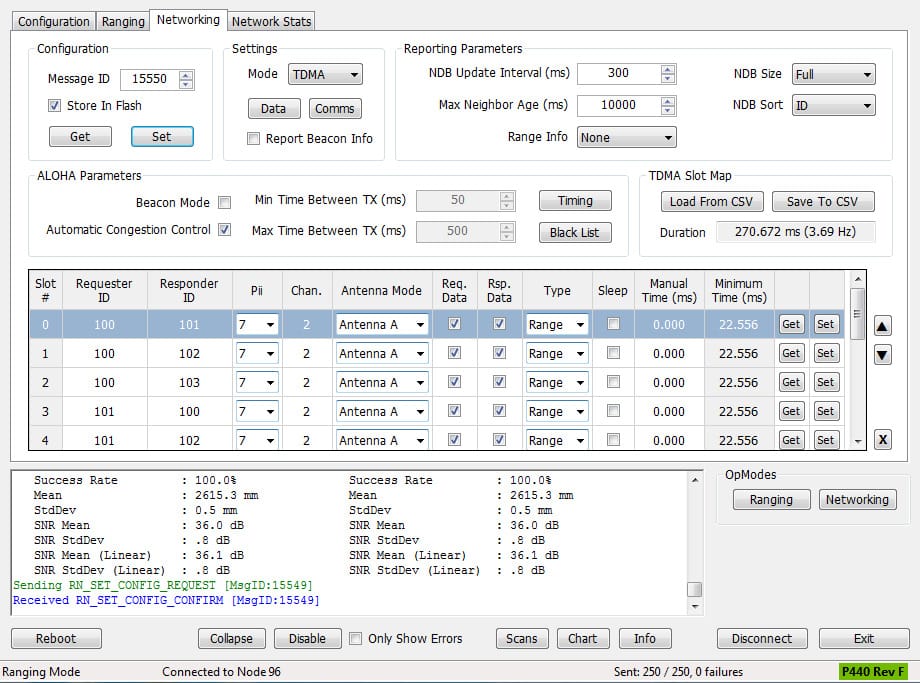
Task: Move selected slot down with arrow button
Action: pos(883,355)
